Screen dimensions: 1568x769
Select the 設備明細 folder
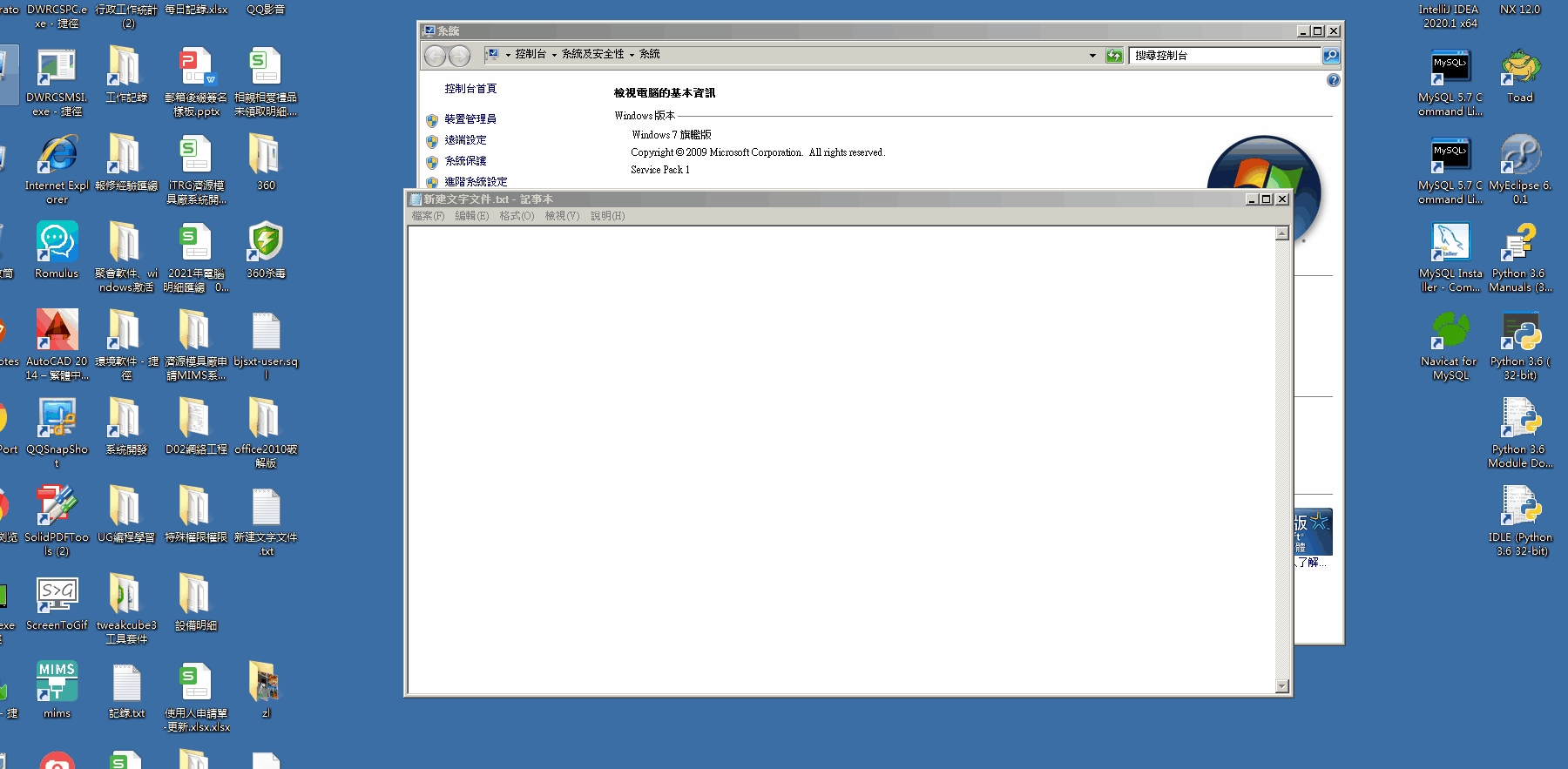[196, 602]
